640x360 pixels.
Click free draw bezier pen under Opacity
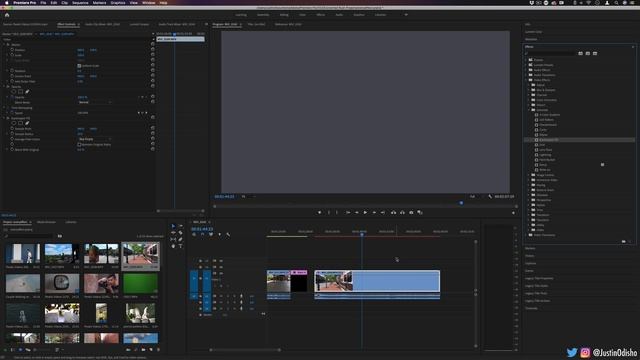coord(27,92)
